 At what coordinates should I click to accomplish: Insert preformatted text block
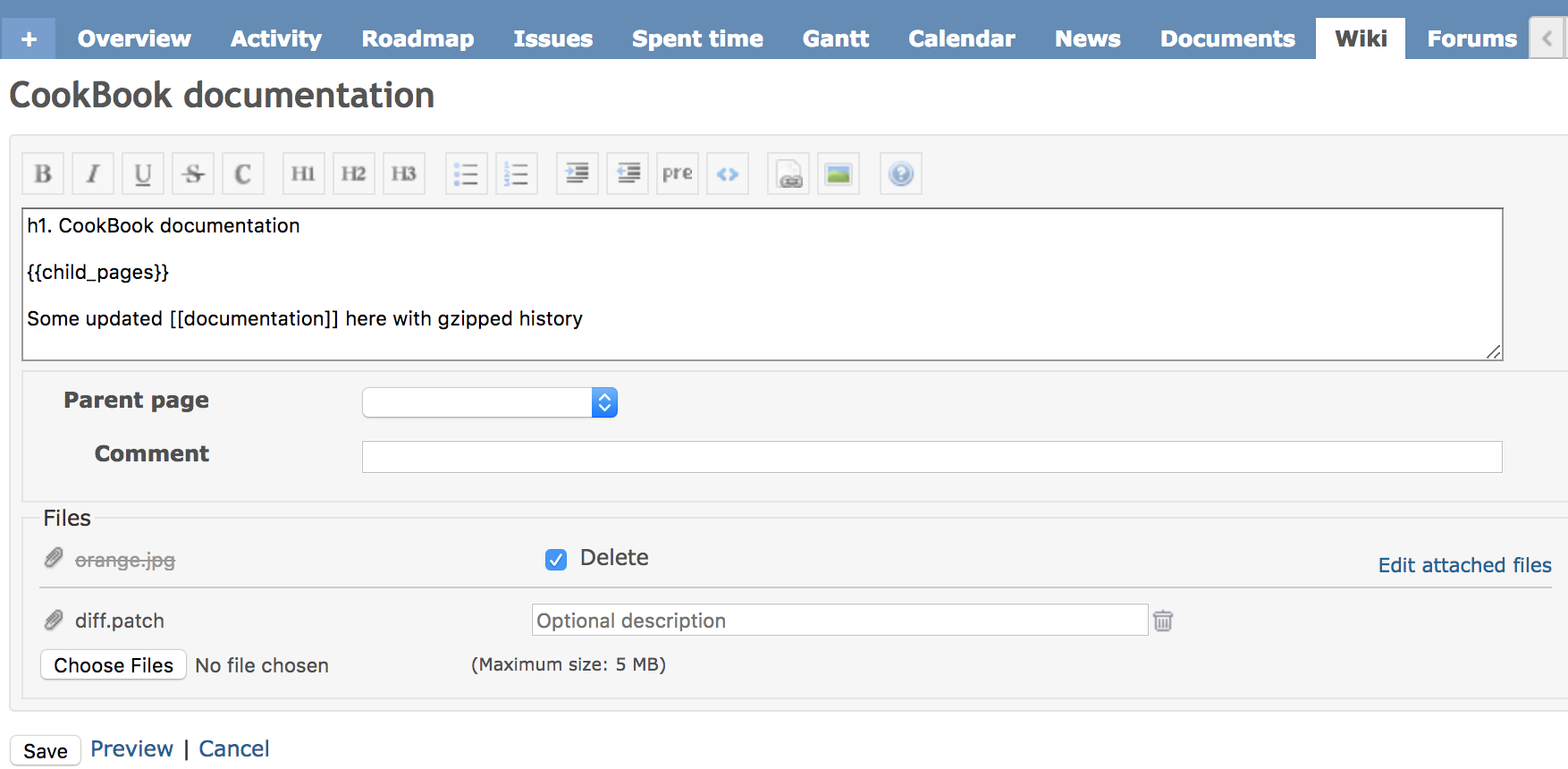677,173
